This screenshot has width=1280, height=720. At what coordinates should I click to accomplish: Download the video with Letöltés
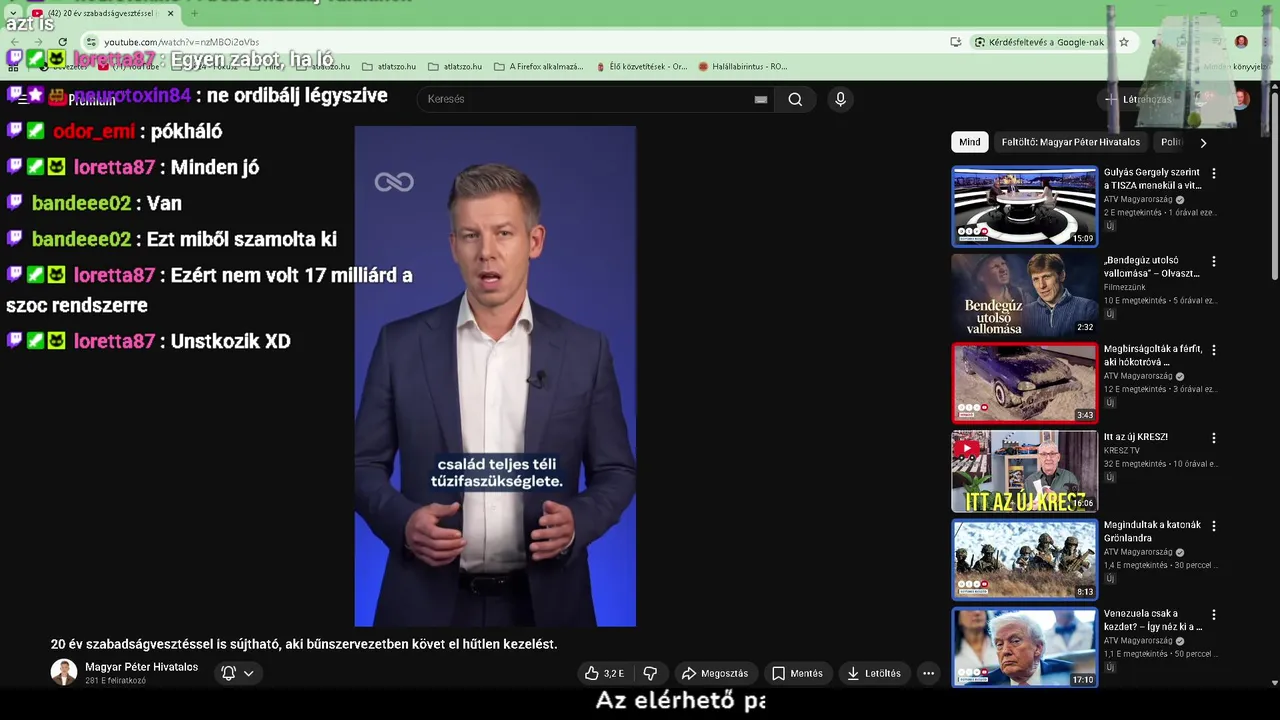tap(874, 673)
